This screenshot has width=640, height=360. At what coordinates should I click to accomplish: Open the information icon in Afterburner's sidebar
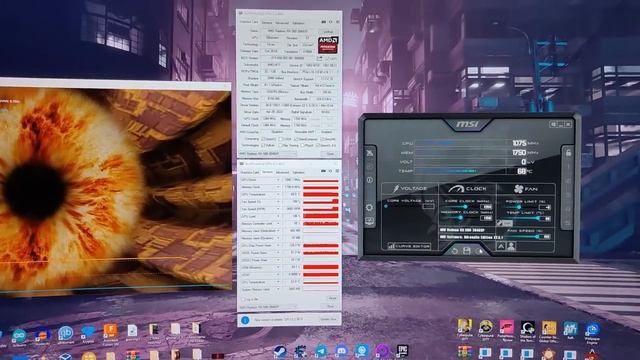pyautogui.click(x=369, y=180)
